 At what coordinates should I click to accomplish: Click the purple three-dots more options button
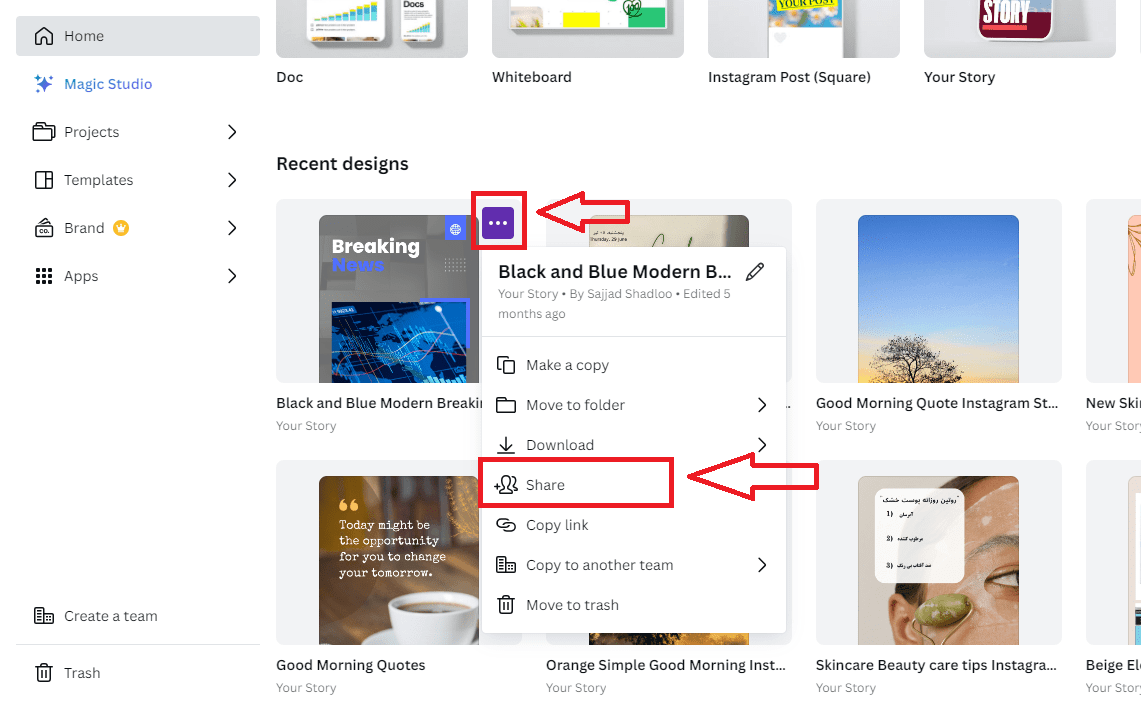pos(498,223)
